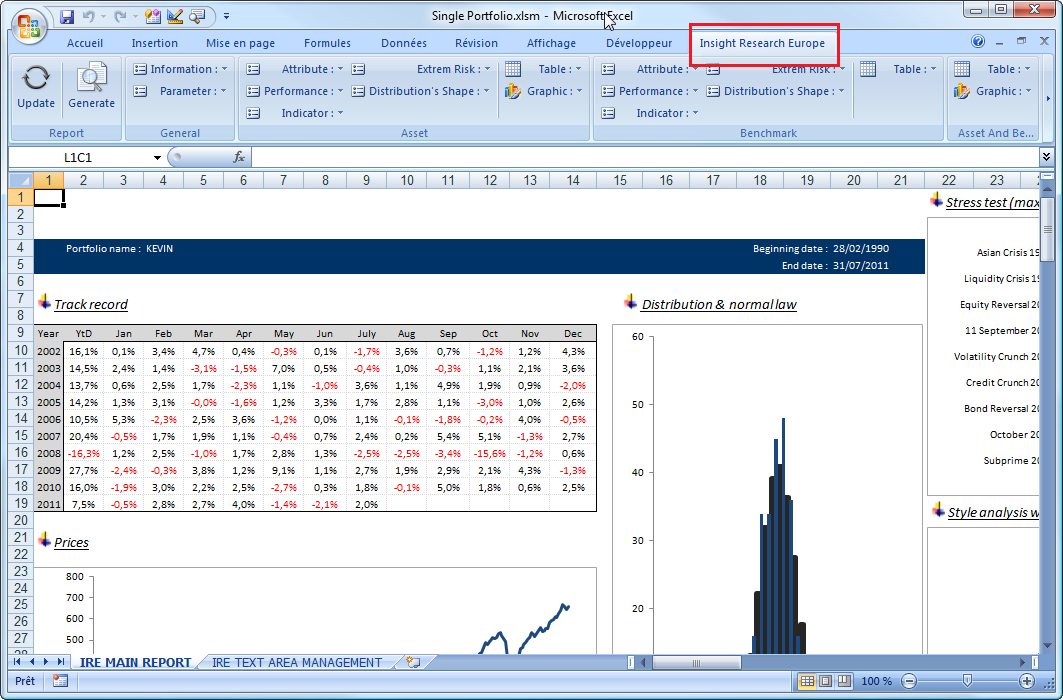1063x700 pixels.
Task: Expand the formula bar with the chevron
Action: click(x=1047, y=157)
